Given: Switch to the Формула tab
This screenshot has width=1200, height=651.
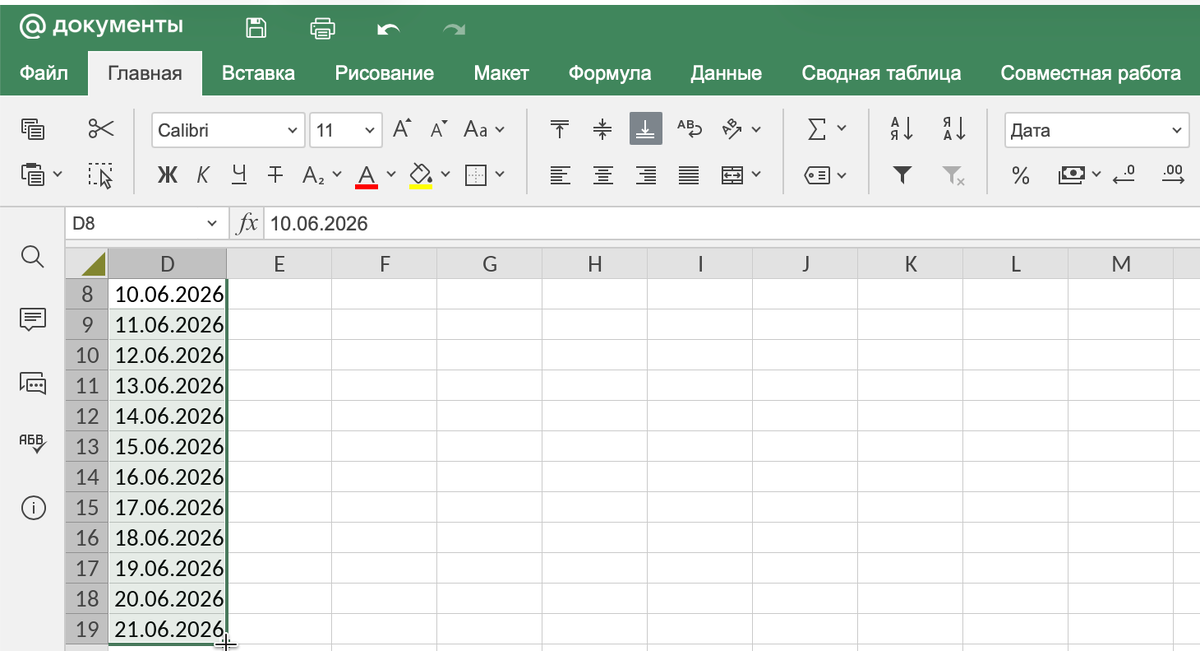Looking at the screenshot, I should (x=609, y=73).
